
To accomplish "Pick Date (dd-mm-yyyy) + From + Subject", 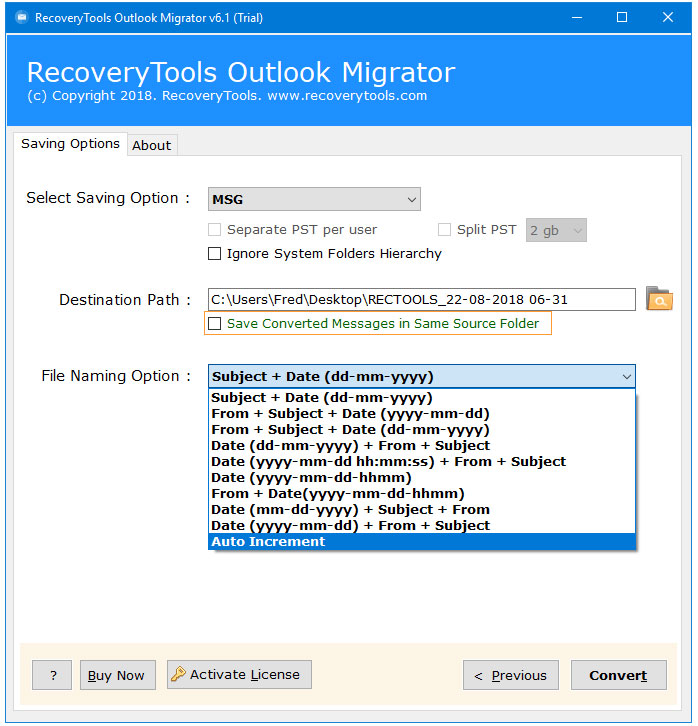I will [422, 445].
